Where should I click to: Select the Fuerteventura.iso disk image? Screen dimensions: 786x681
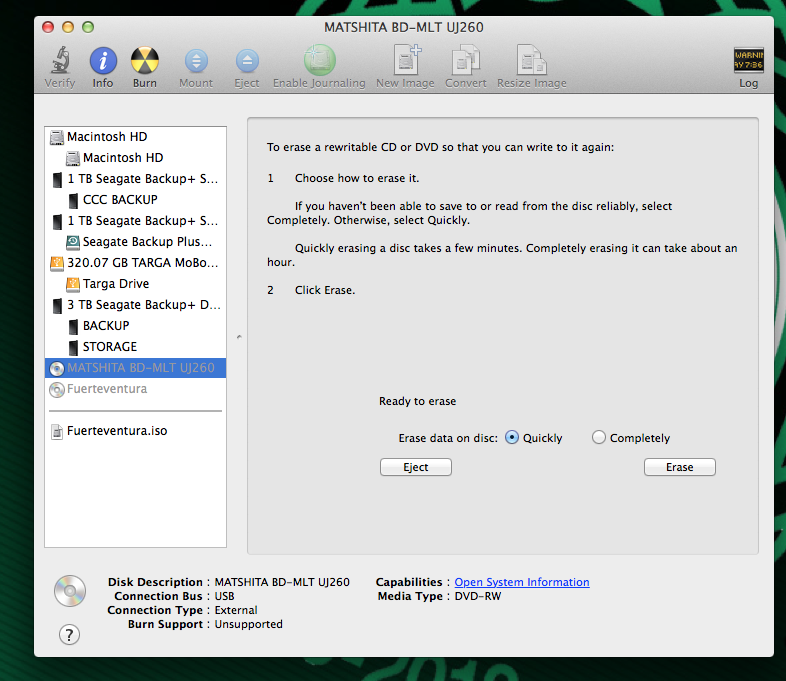(x=135, y=431)
